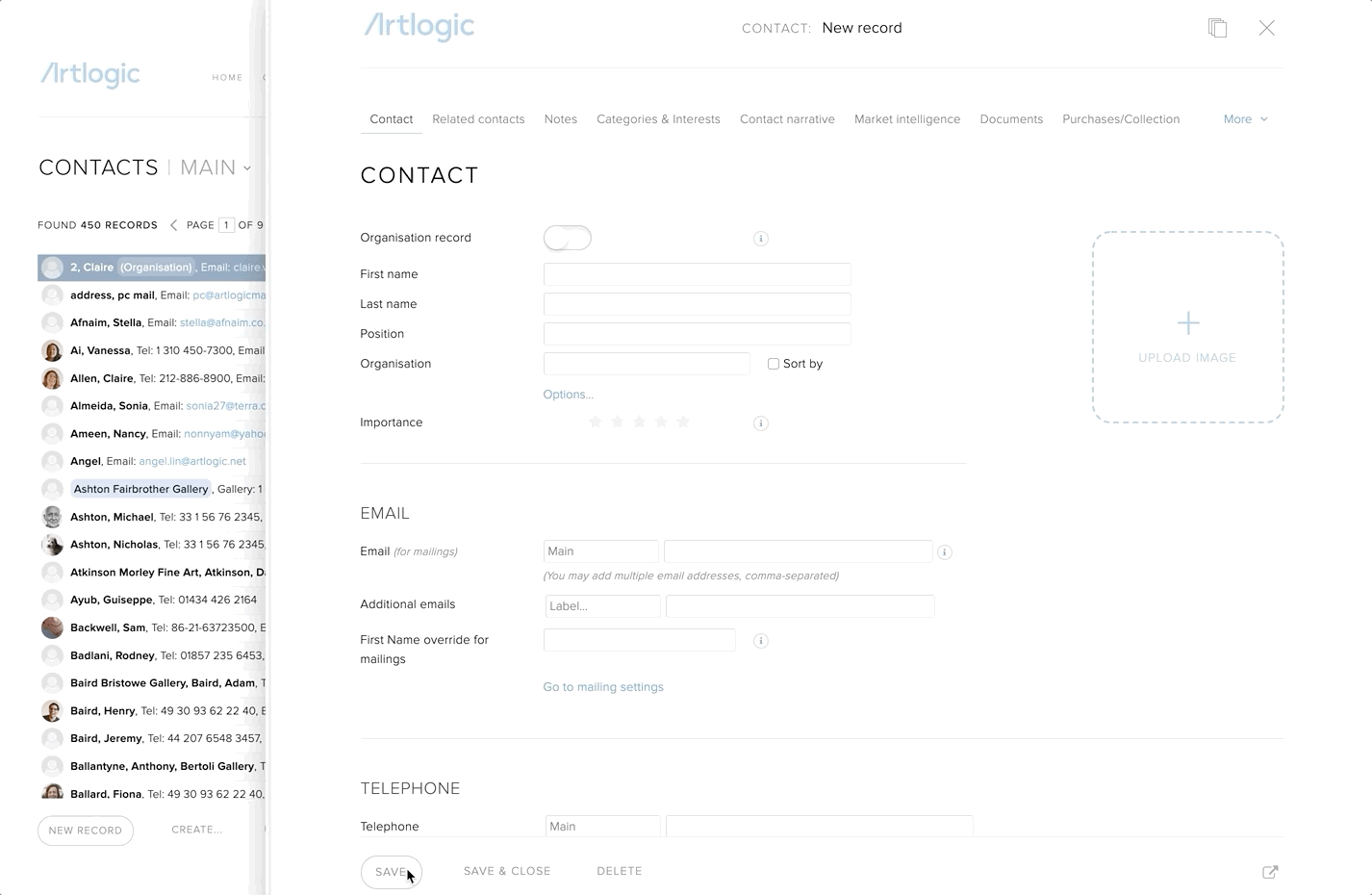Set importance to second star
The image size is (1372, 895).
[618, 422]
